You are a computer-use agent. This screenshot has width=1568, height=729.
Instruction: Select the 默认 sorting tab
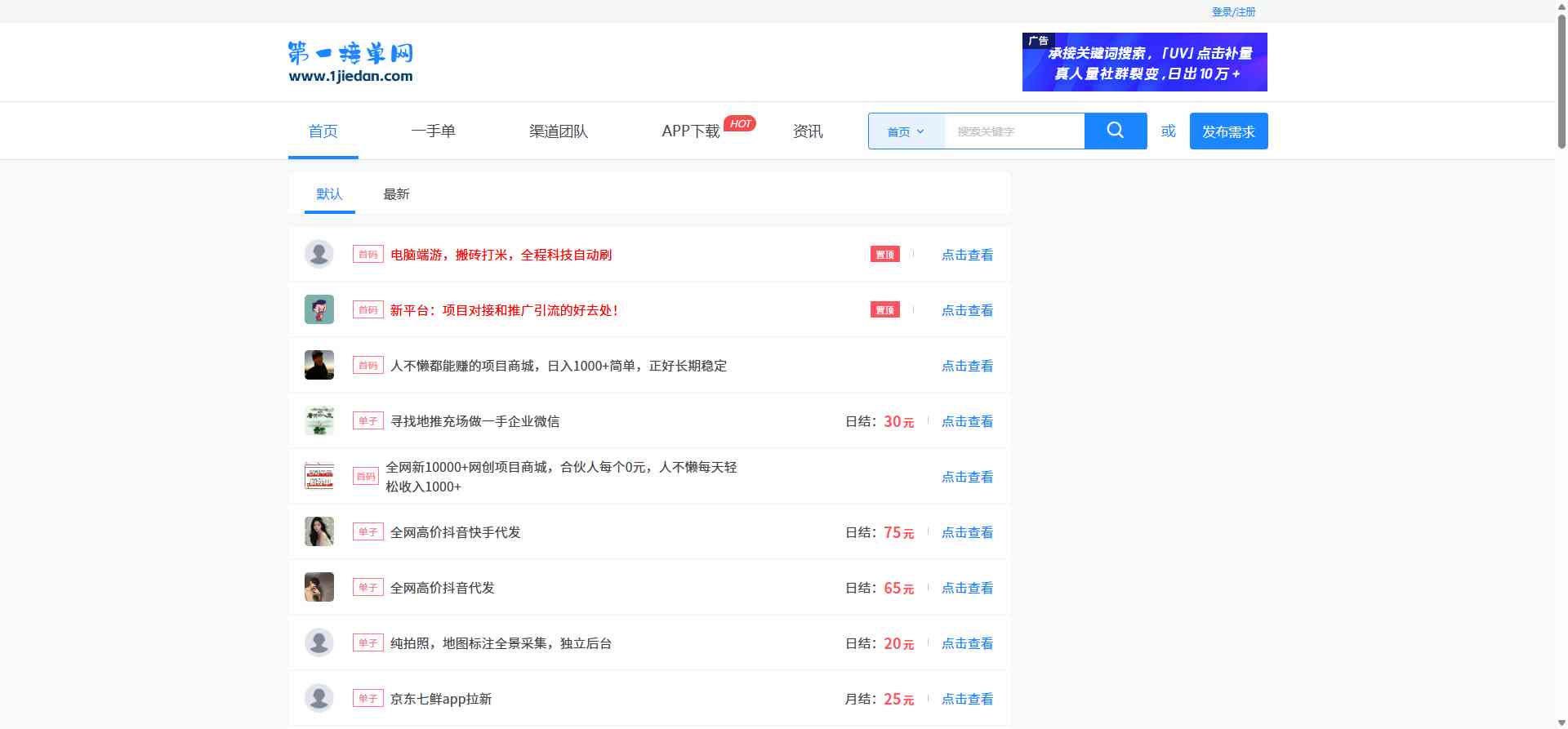tap(329, 194)
